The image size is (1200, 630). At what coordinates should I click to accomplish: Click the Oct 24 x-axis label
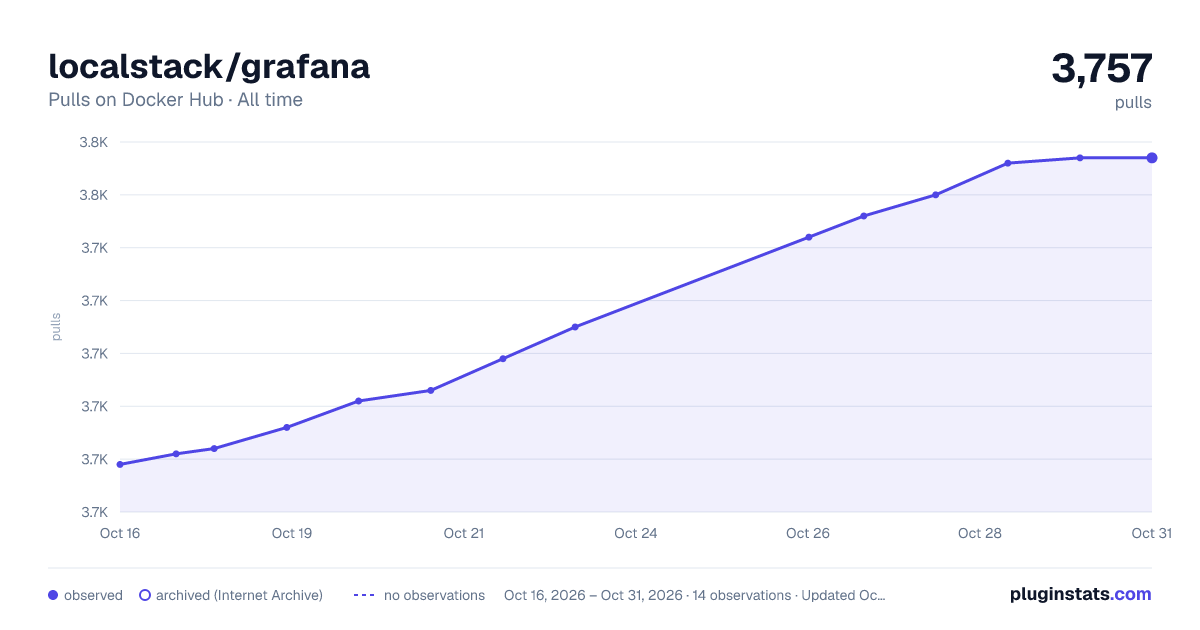(636, 533)
